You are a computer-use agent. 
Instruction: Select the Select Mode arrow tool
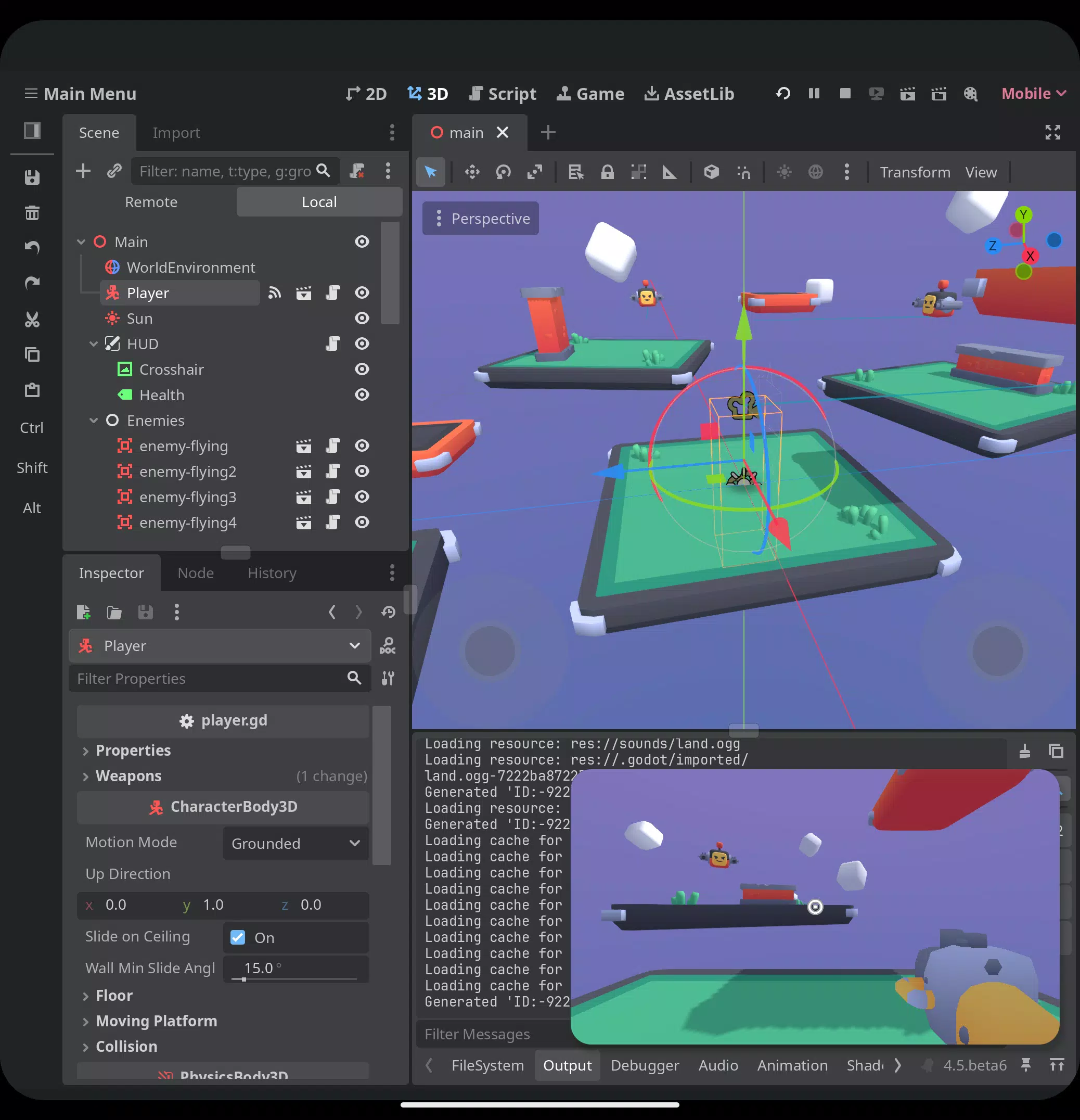(431, 172)
